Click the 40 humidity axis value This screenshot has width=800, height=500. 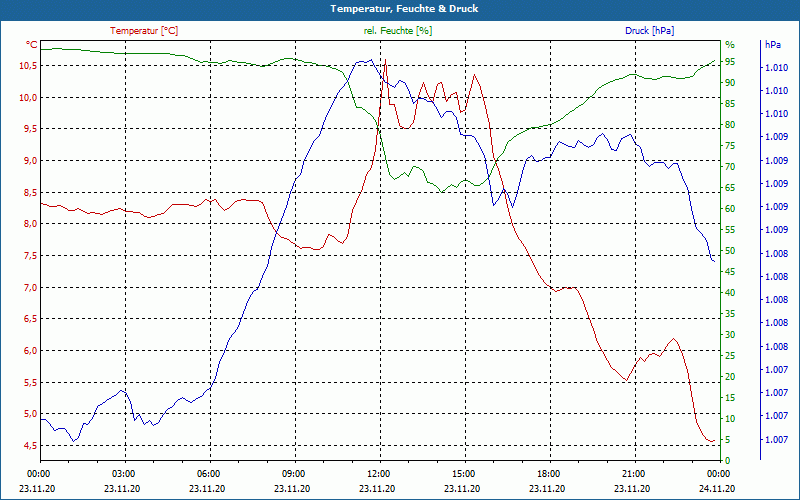pos(730,293)
